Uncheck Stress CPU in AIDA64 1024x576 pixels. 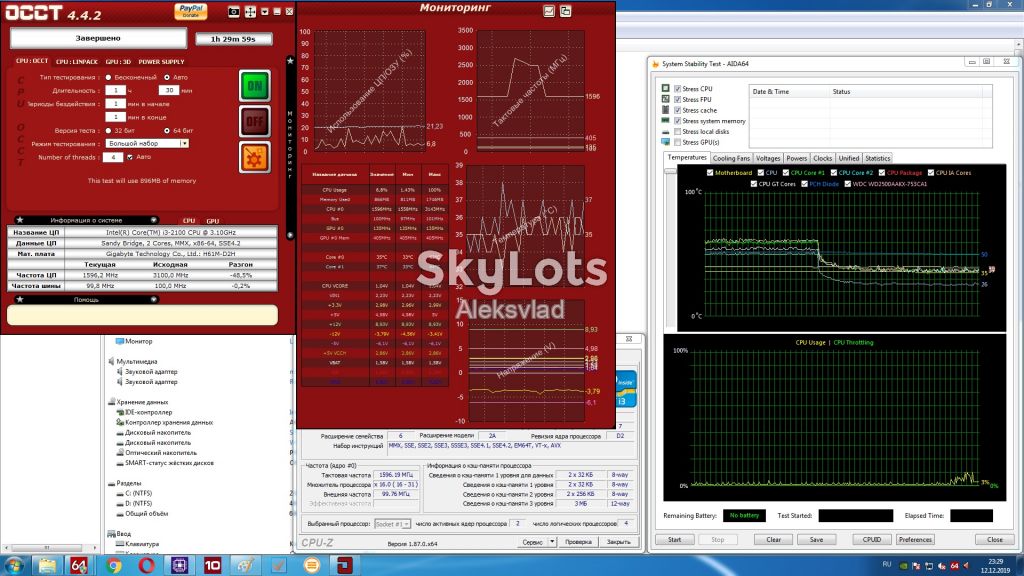pyautogui.click(x=677, y=89)
